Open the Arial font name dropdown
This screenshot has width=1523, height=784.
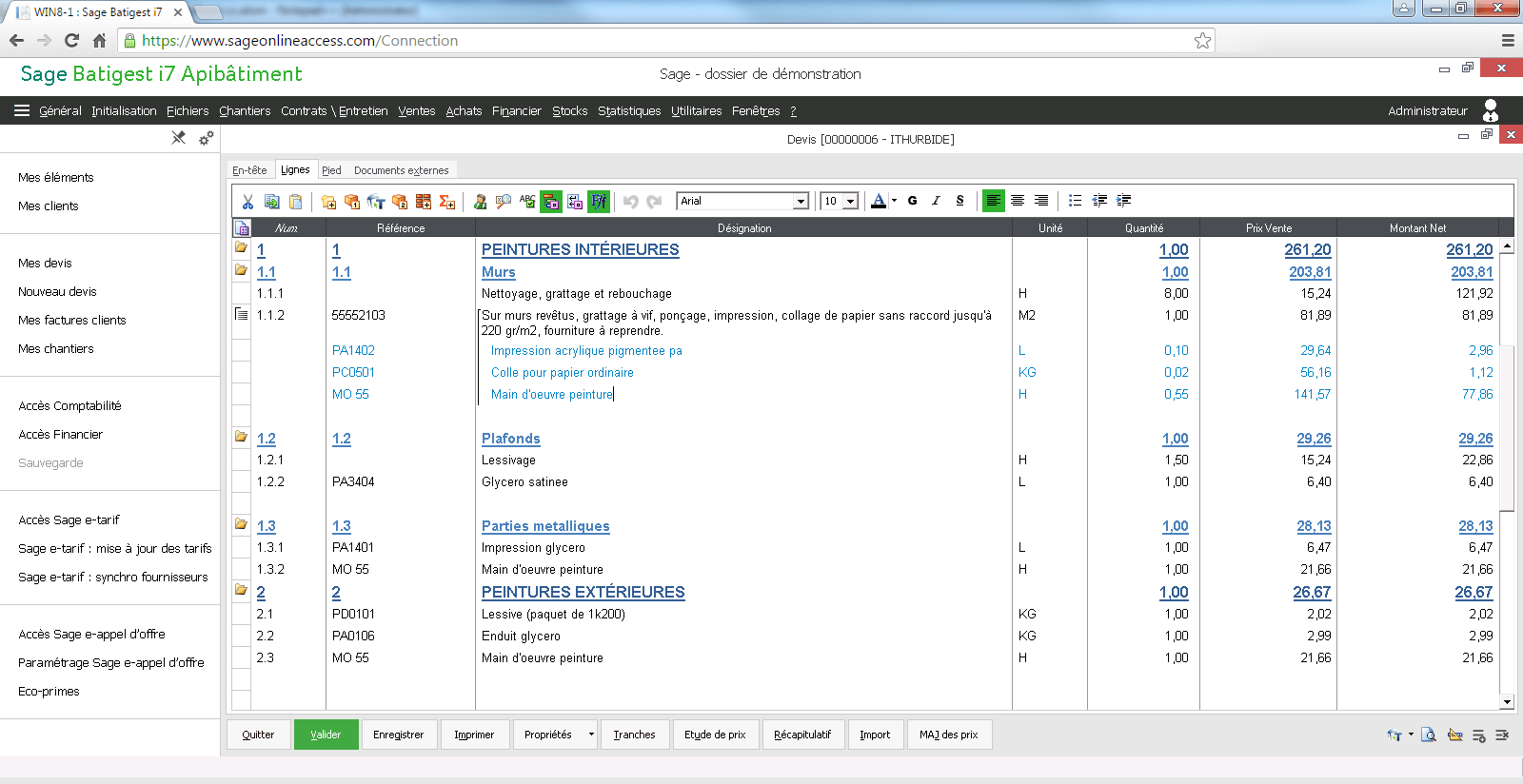(801, 202)
